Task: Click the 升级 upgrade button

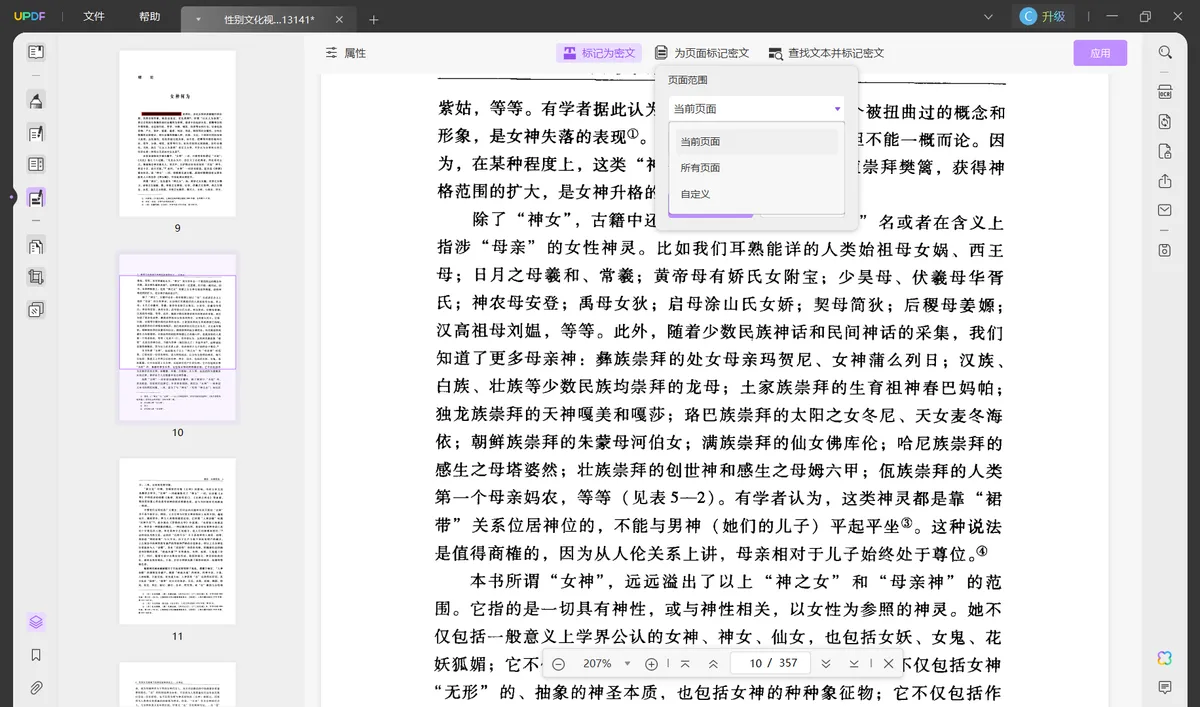Action: (x=1044, y=16)
